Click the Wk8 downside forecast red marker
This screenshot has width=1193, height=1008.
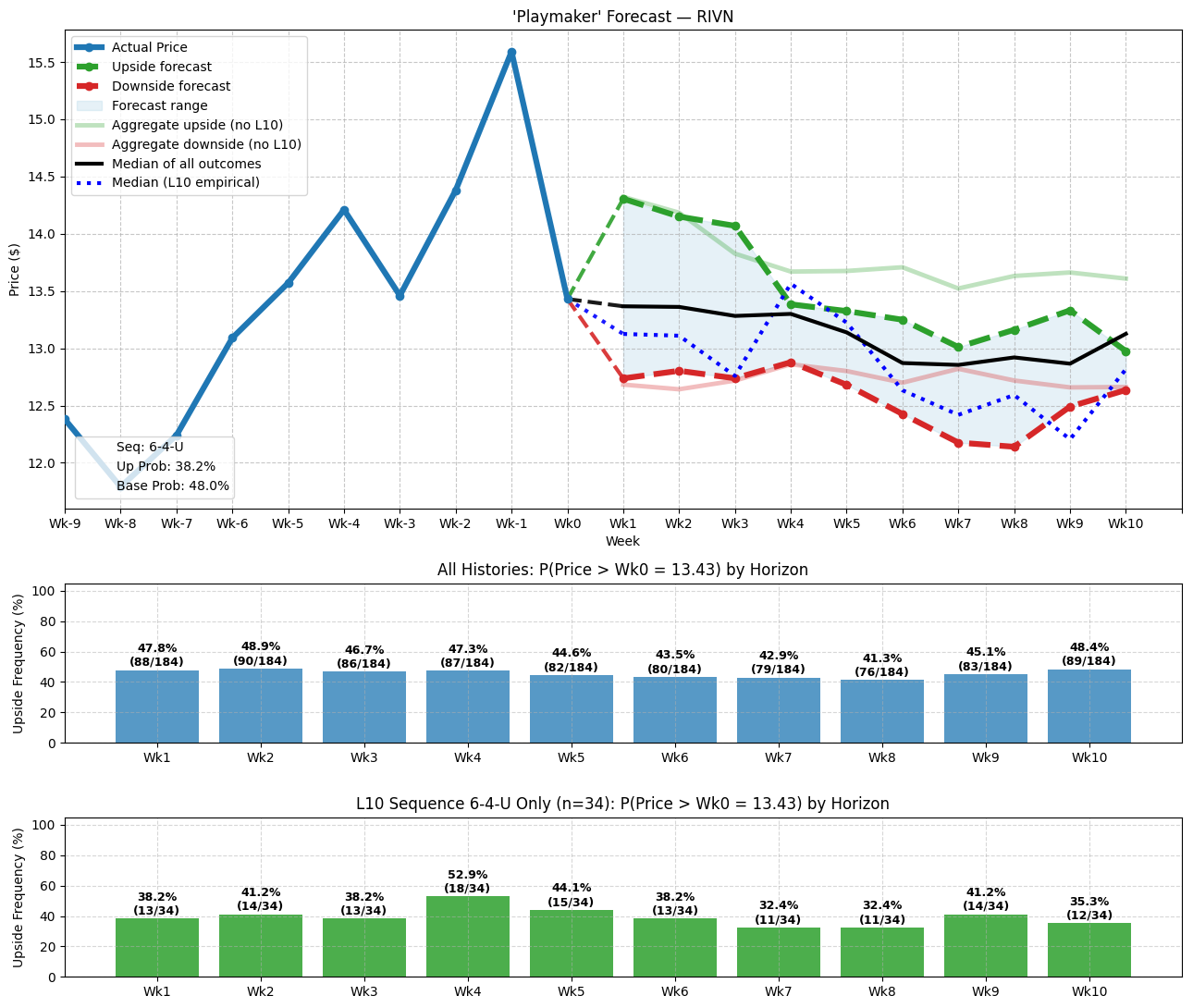coord(1015,447)
